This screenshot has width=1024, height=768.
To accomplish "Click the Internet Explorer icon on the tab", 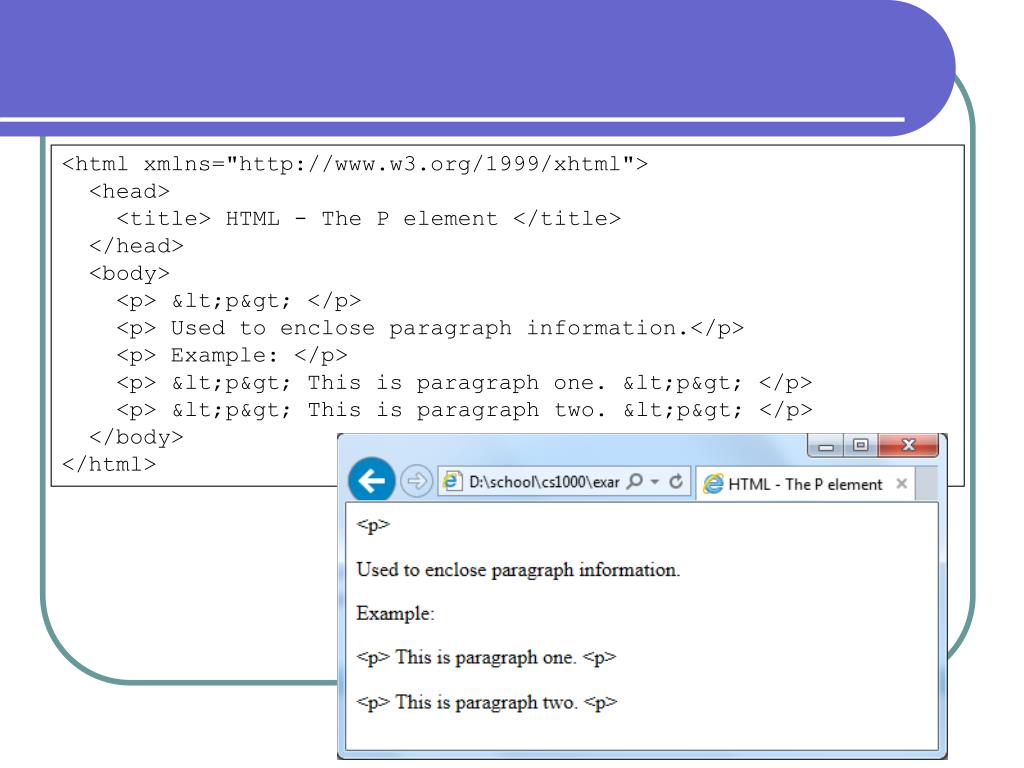I will (x=712, y=484).
